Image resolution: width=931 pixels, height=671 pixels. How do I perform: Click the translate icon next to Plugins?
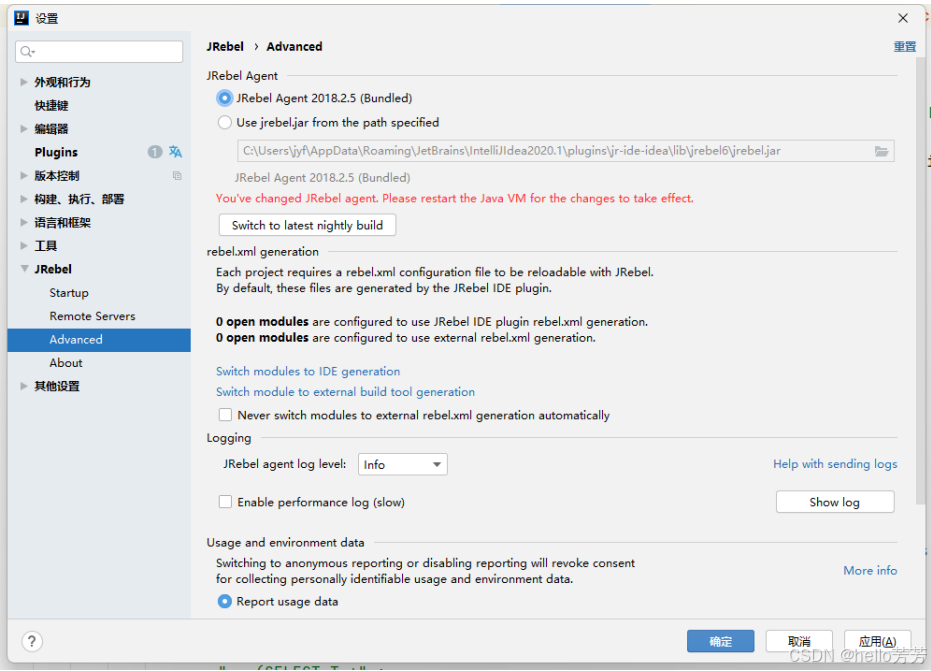click(175, 151)
